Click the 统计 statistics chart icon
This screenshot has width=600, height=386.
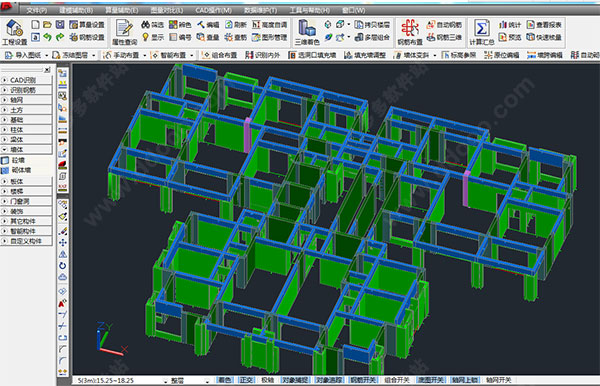(503, 25)
